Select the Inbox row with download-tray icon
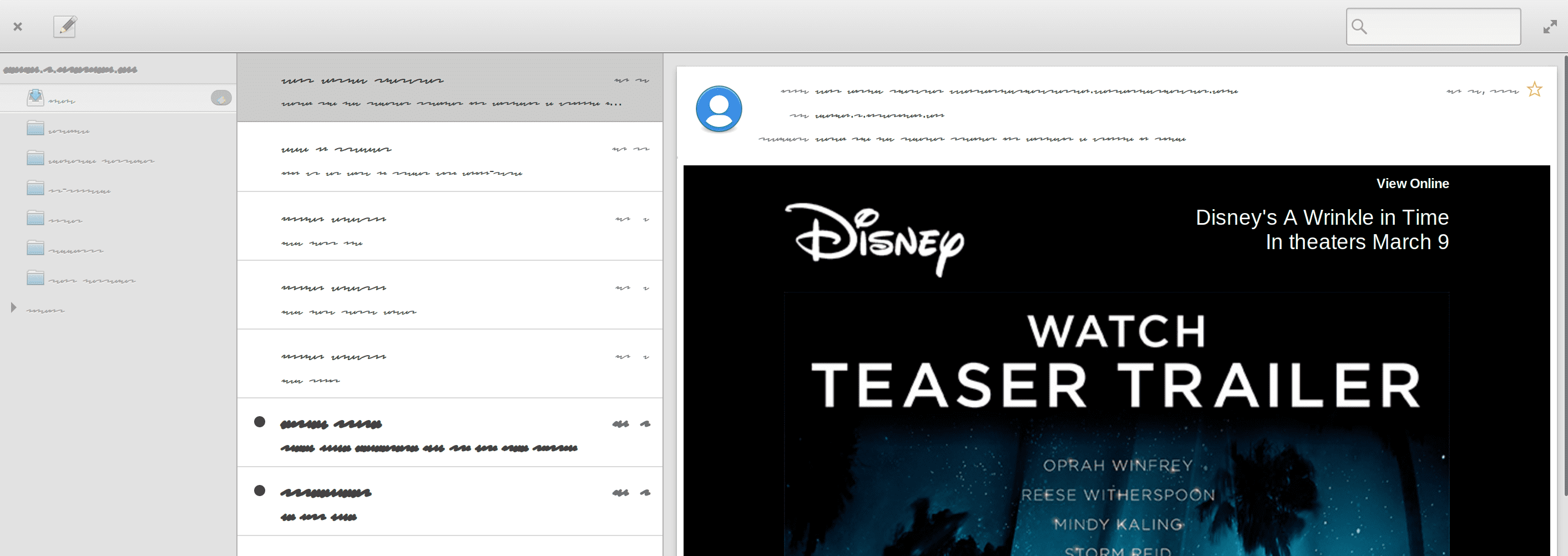Viewport: 1568px width, 556px height. (118, 98)
